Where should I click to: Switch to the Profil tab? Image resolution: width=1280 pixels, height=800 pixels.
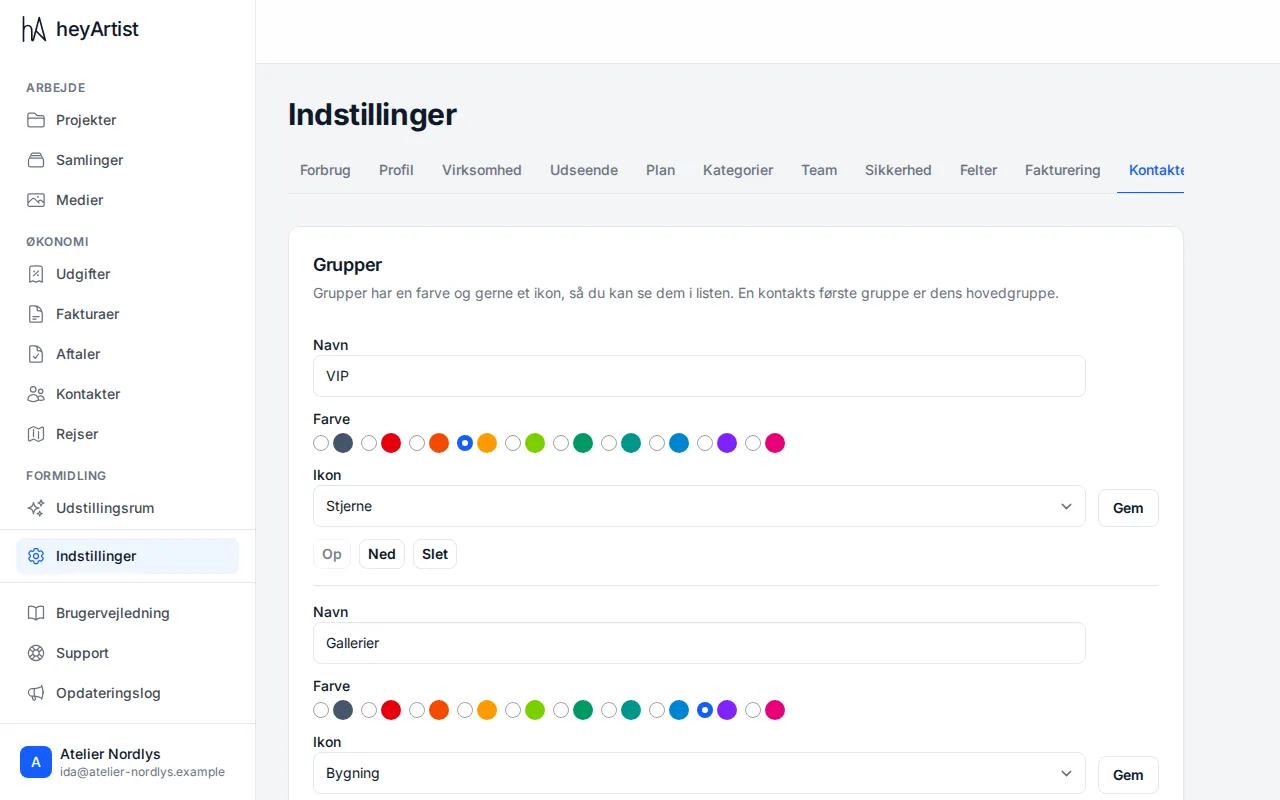coord(396,170)
